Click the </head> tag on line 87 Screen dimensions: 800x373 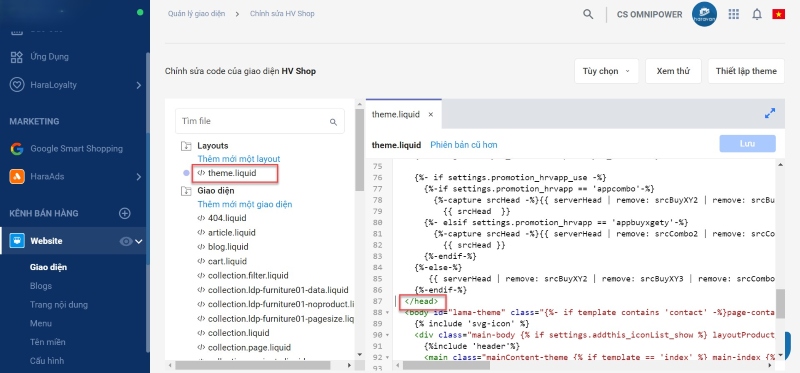tap(421, 302)
